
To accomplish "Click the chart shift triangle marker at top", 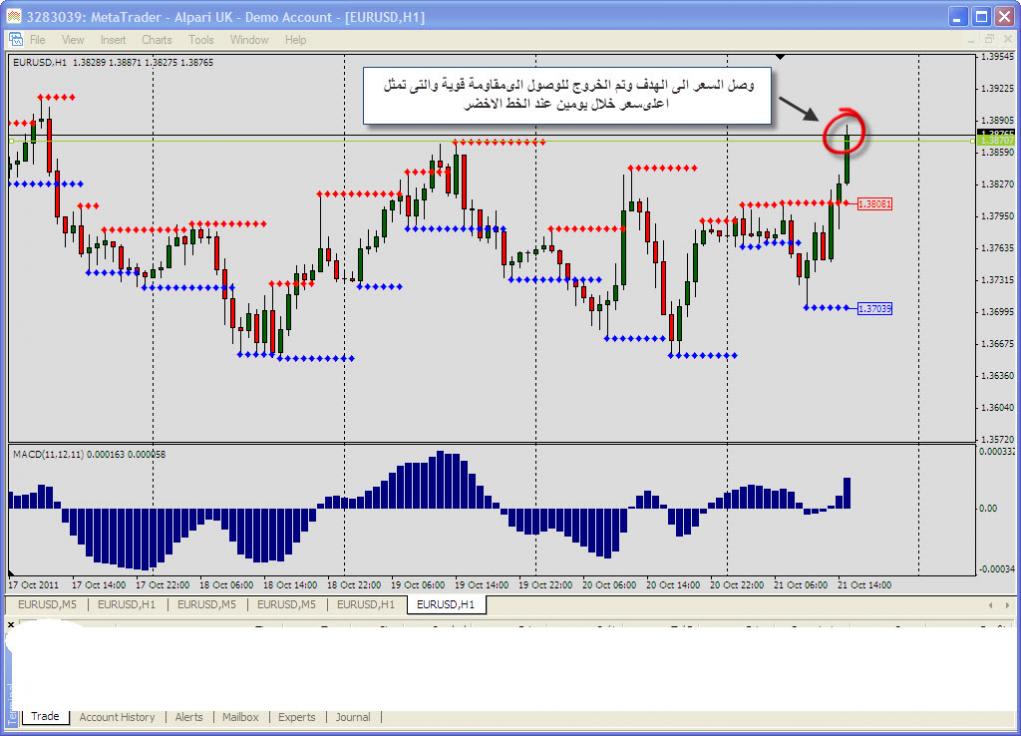I will tap(780, 57).
